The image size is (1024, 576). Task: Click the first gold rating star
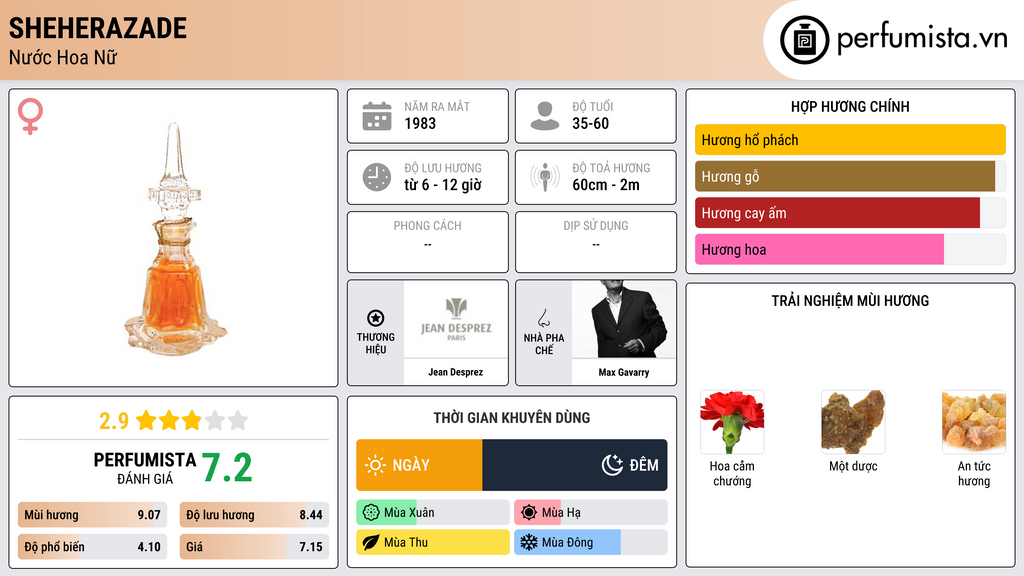pyautogui.click(x=146, y=420)
